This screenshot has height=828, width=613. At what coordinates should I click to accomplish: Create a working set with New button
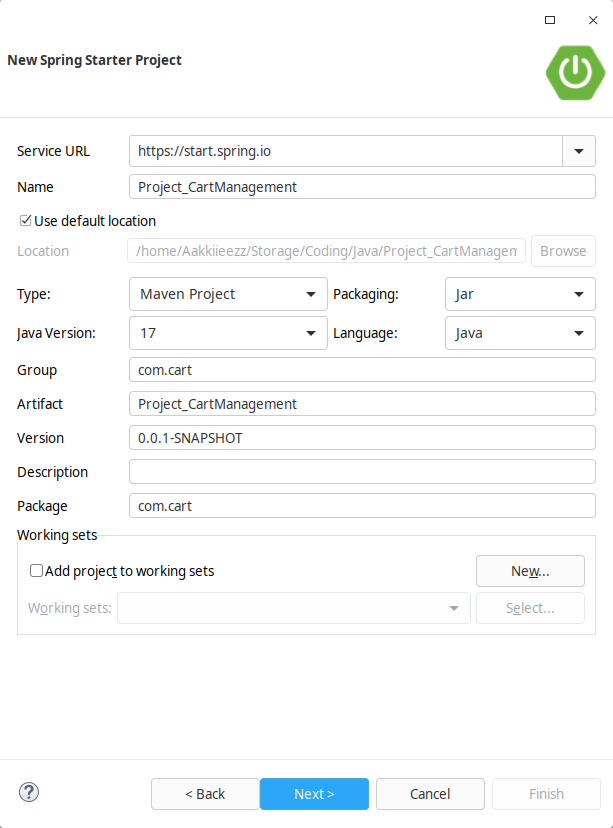(x=530, y=570)
